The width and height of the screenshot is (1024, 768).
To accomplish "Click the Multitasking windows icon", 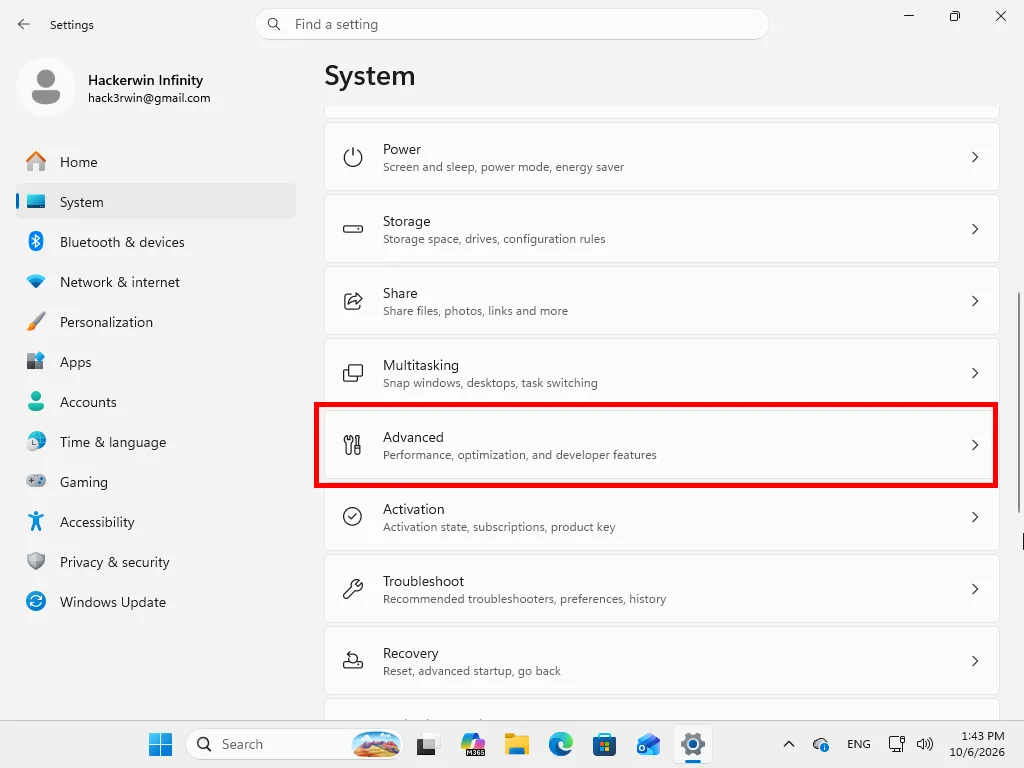I will click(353, 373).
